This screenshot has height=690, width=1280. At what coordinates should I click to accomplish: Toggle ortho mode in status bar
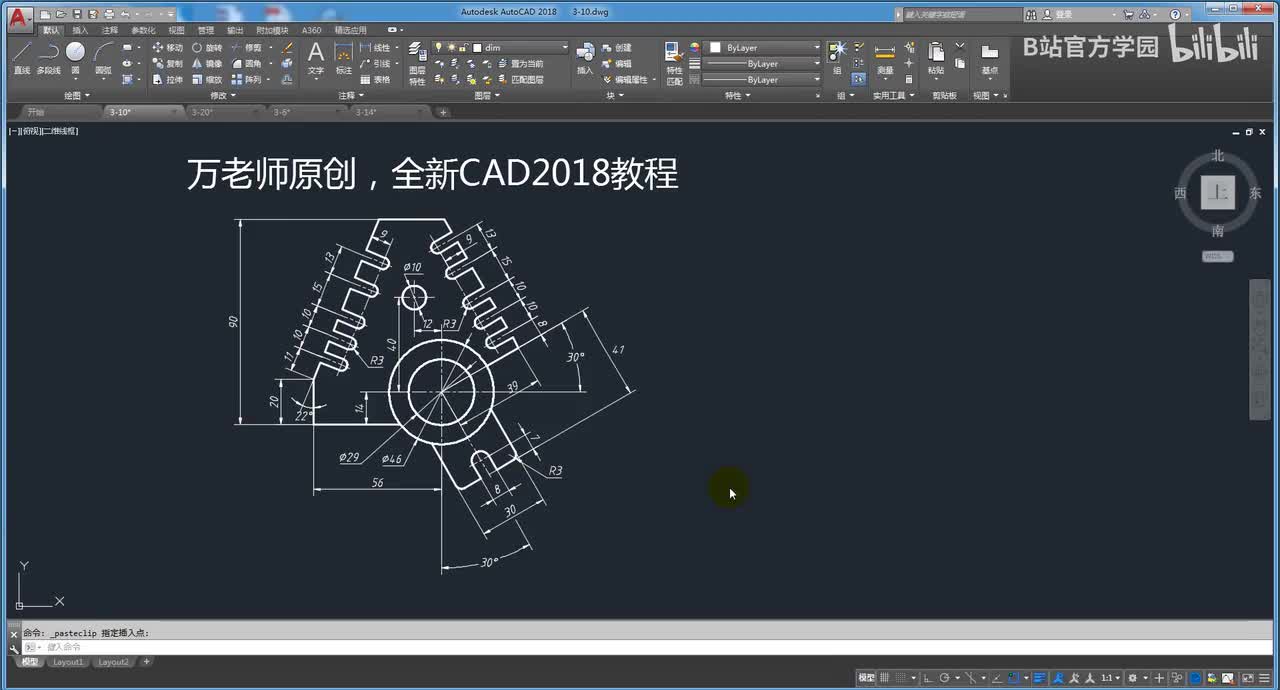[927, 678]
